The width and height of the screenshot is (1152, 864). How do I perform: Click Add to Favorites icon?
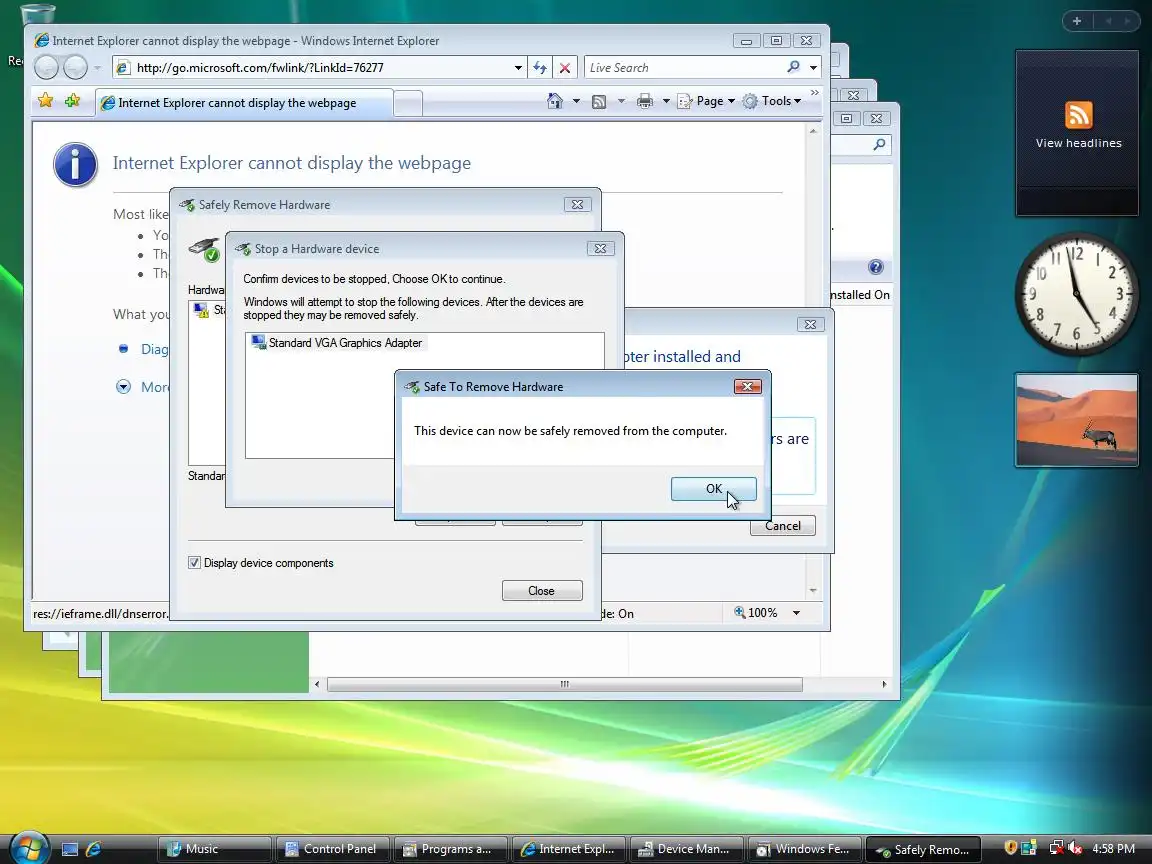click(72, 101)
